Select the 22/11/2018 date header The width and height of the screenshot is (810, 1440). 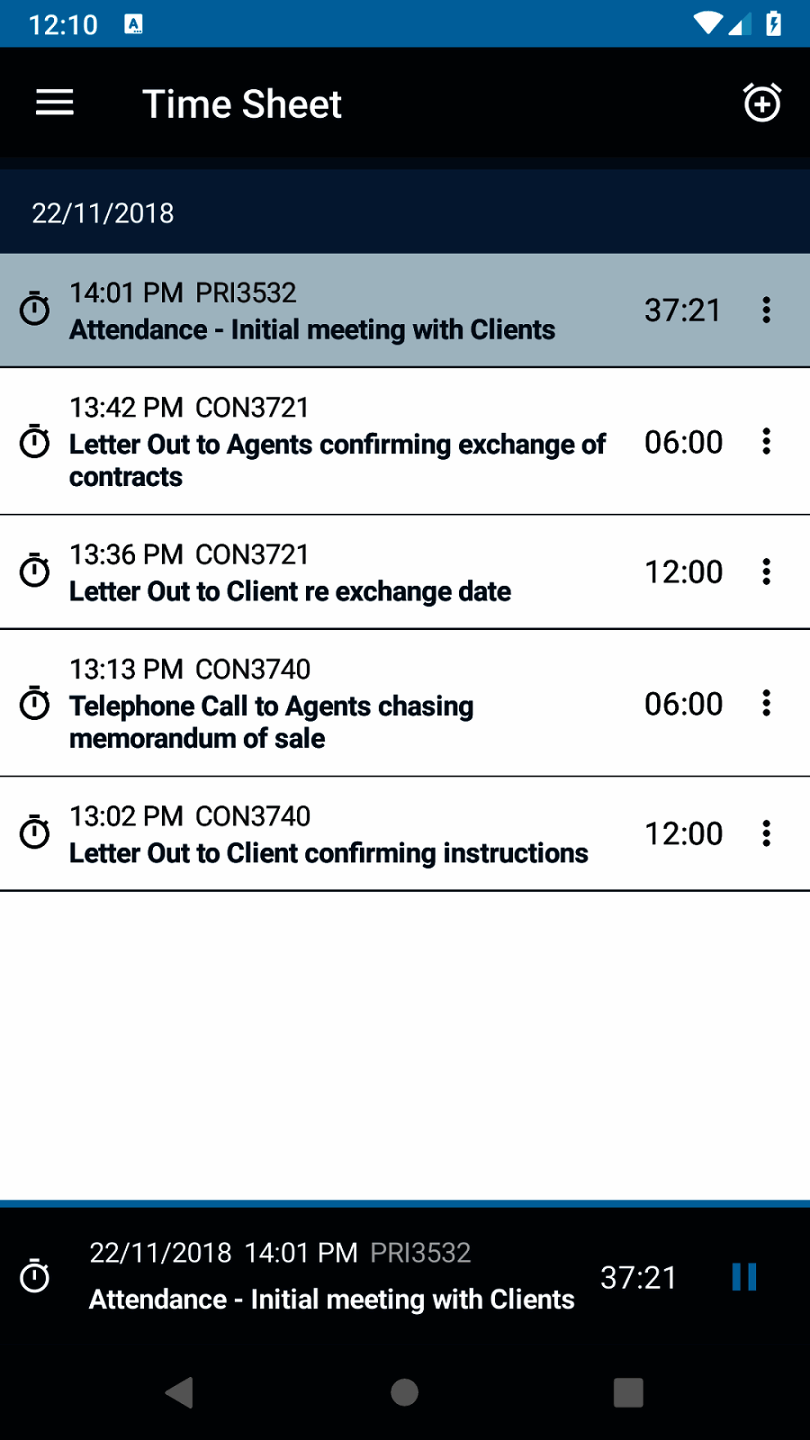click(103, 213)
